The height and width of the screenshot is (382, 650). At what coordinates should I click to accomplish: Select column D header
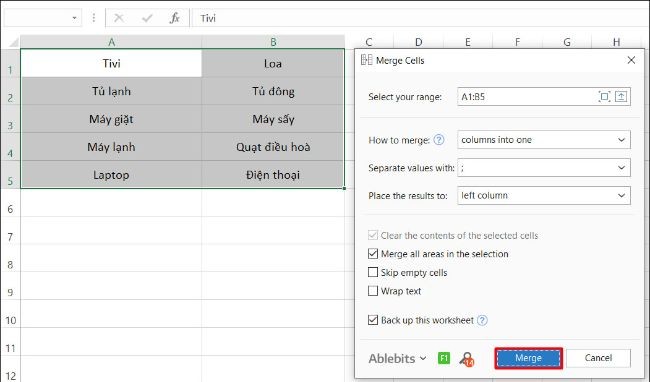click(x=418, y=42)
